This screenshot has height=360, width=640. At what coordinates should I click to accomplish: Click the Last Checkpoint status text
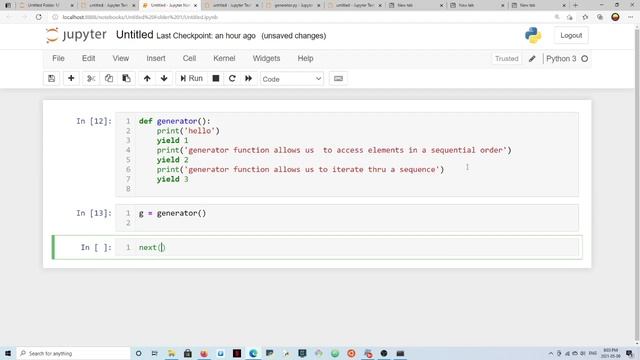[x=206, y=36]
